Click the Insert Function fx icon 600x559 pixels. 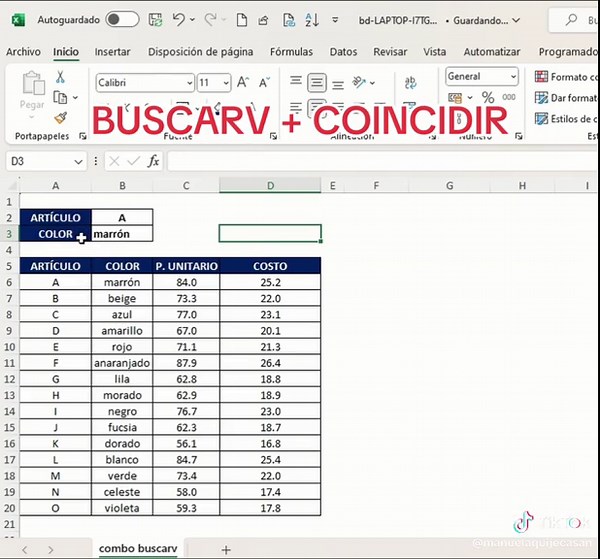pyautogui.click(x=153, y=161)
